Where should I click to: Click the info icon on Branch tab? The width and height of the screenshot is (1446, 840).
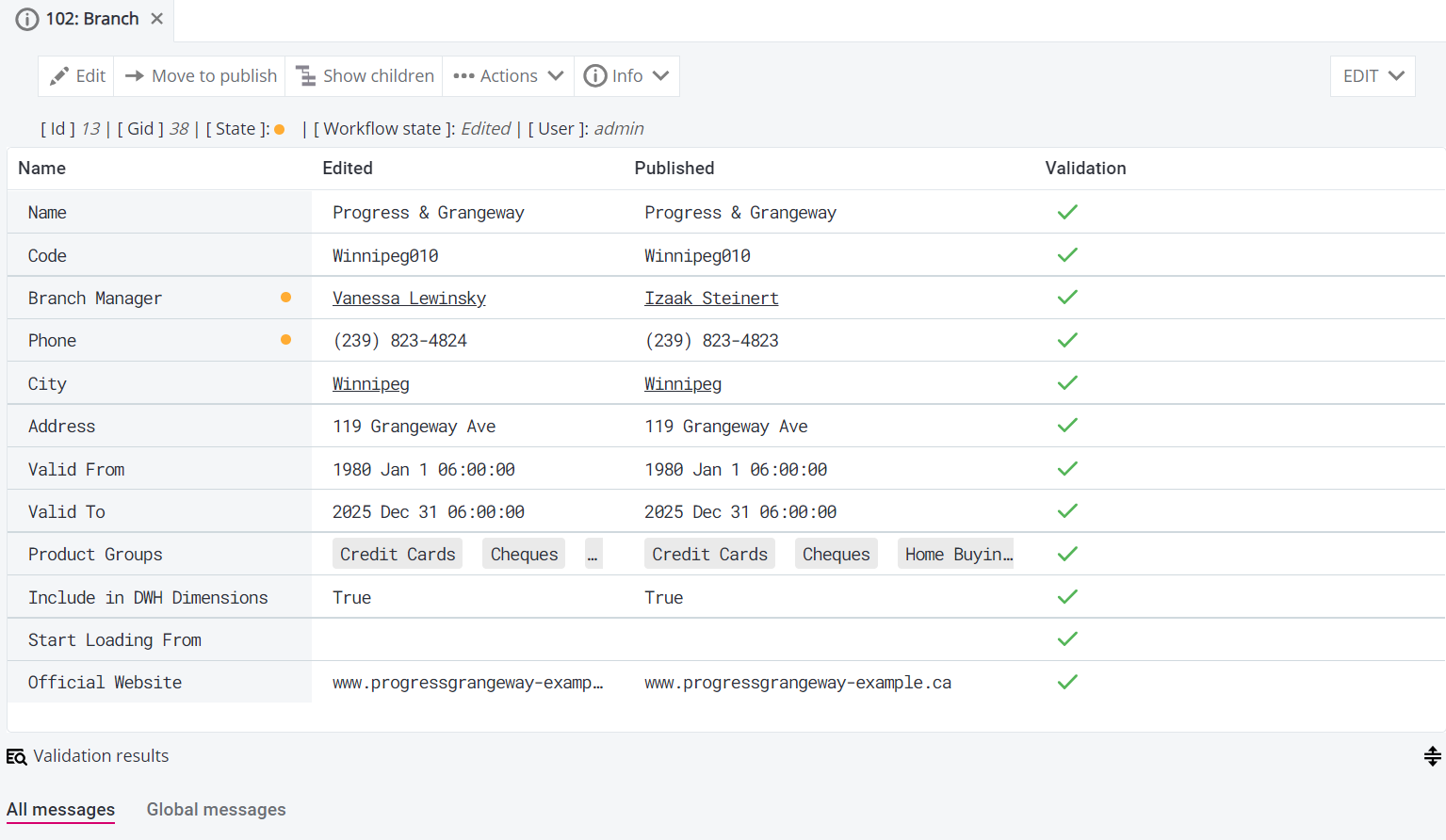tap(27, 20)
